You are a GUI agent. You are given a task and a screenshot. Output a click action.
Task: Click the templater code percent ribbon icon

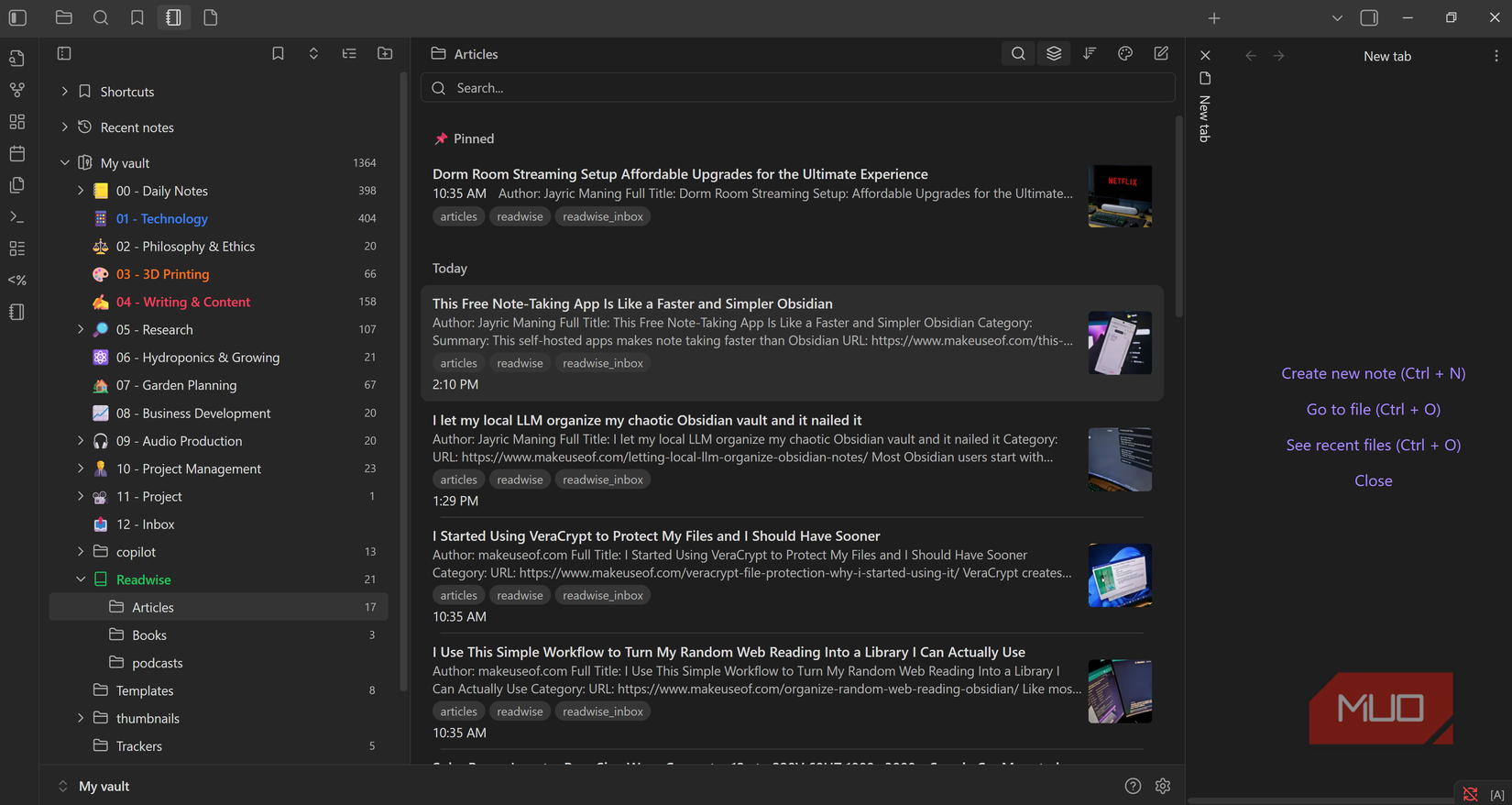point(17,281)
